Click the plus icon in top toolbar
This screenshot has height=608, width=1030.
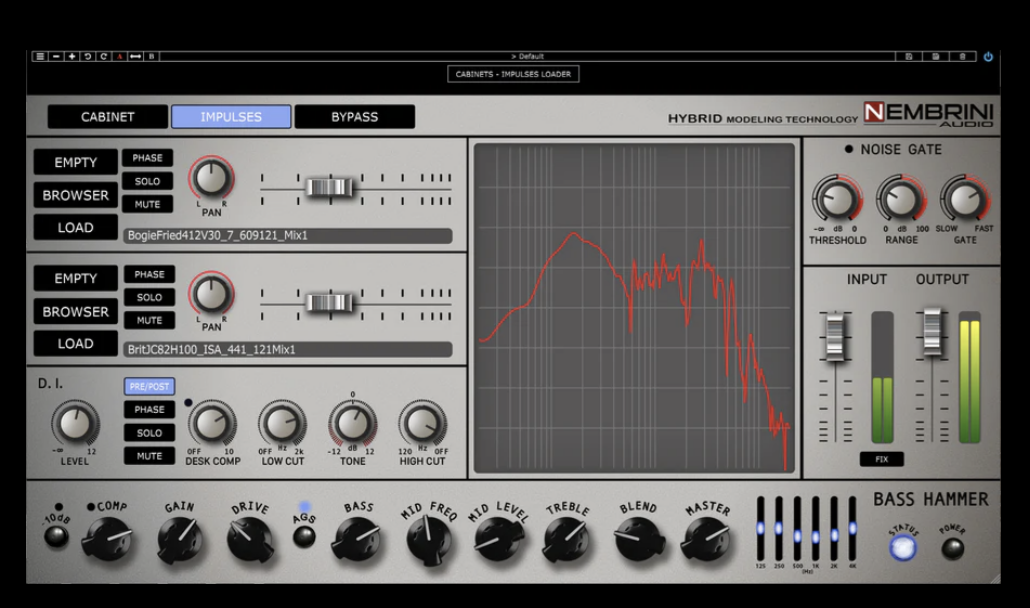(72, 57)
